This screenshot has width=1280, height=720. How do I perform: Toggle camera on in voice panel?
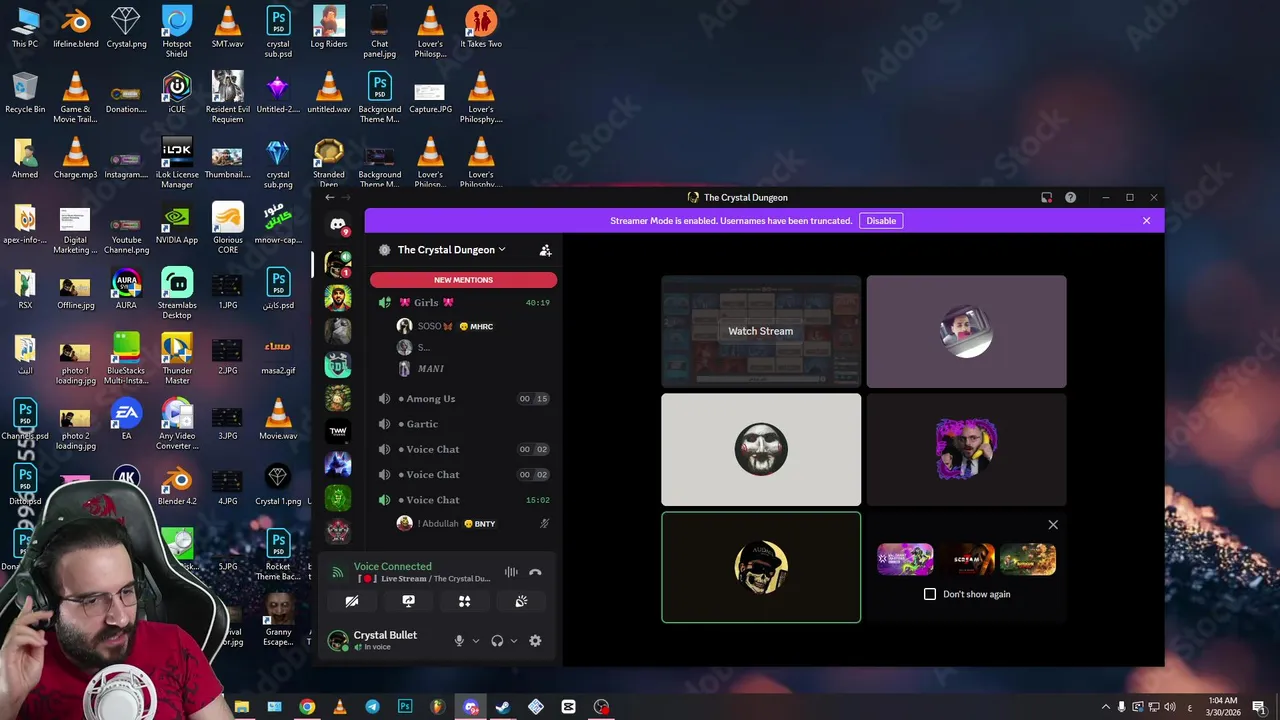pyautogui.click(x=351, y=601)
